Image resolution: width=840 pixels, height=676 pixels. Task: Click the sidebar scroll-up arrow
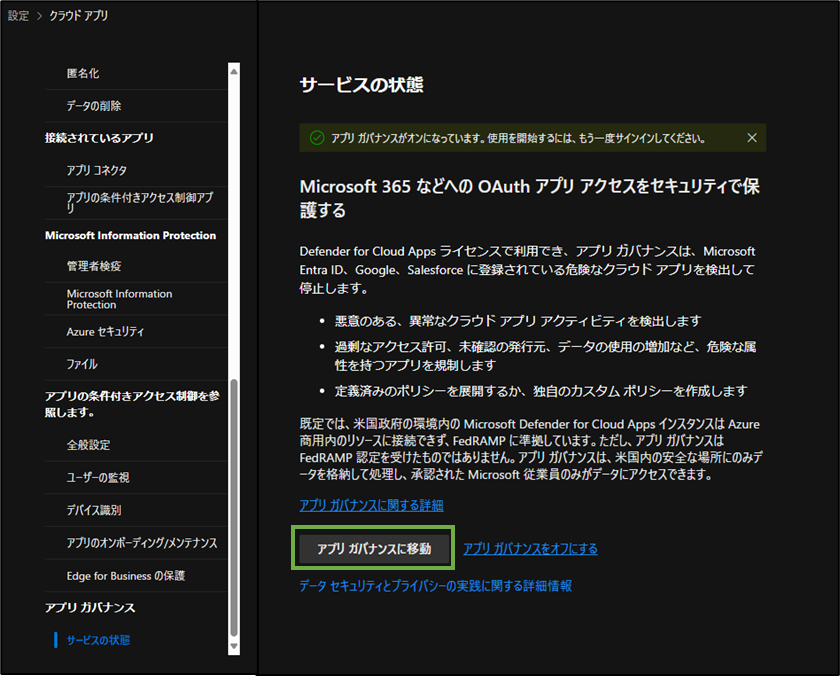(x=234, y=70)
